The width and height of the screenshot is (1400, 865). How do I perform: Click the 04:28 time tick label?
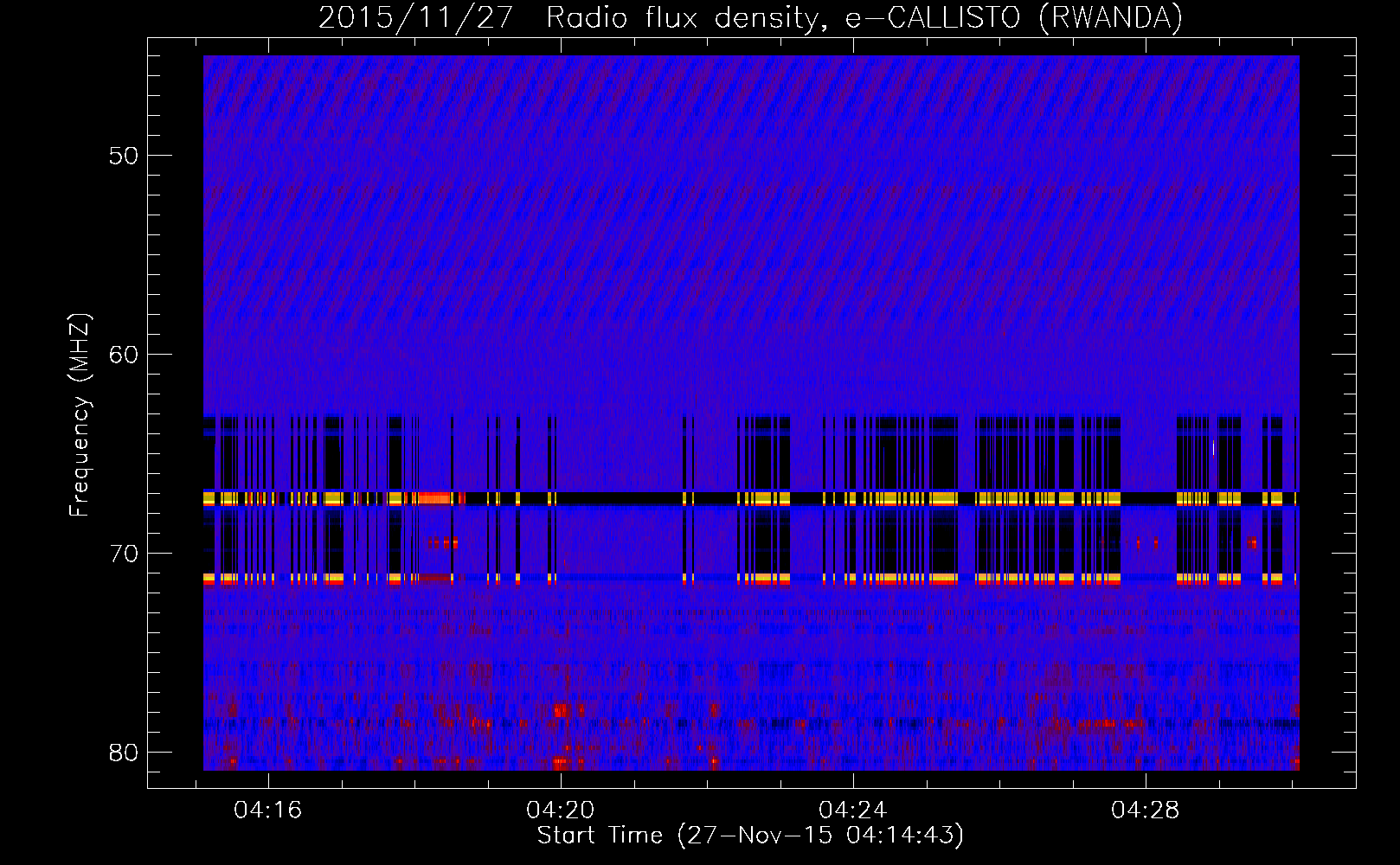(1146, 810)
